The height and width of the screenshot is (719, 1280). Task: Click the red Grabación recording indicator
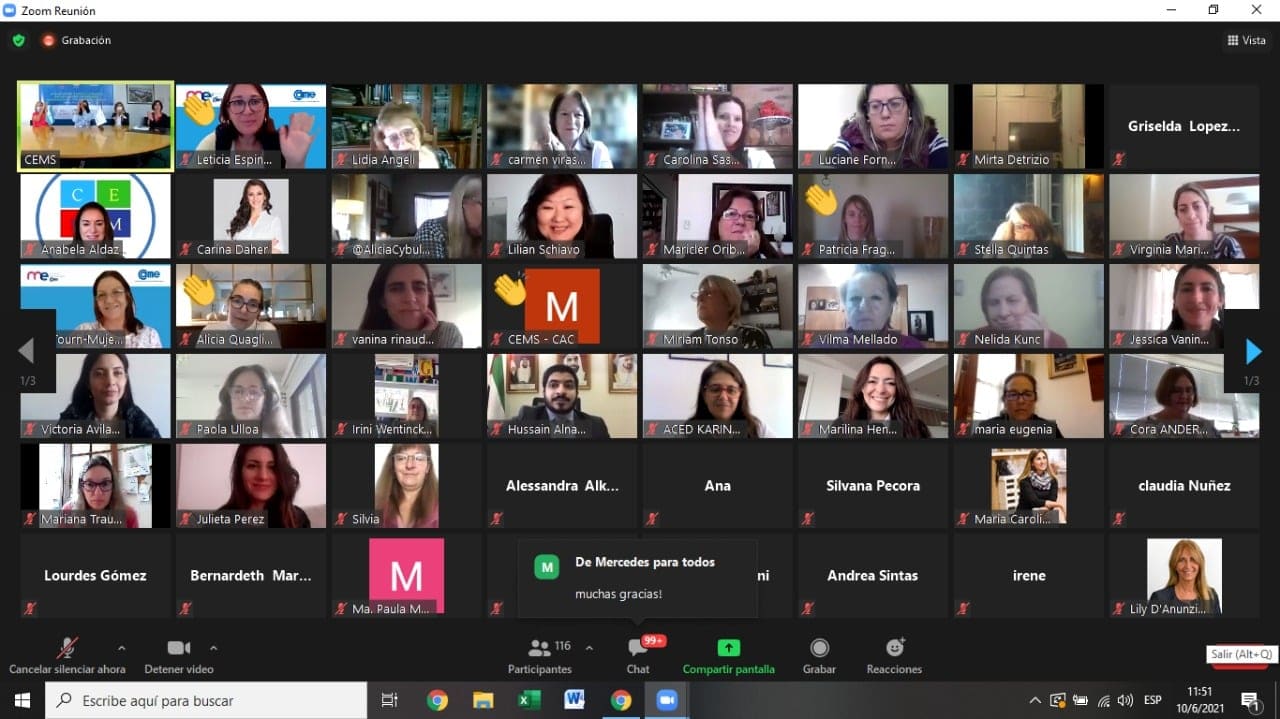(49, 40)
